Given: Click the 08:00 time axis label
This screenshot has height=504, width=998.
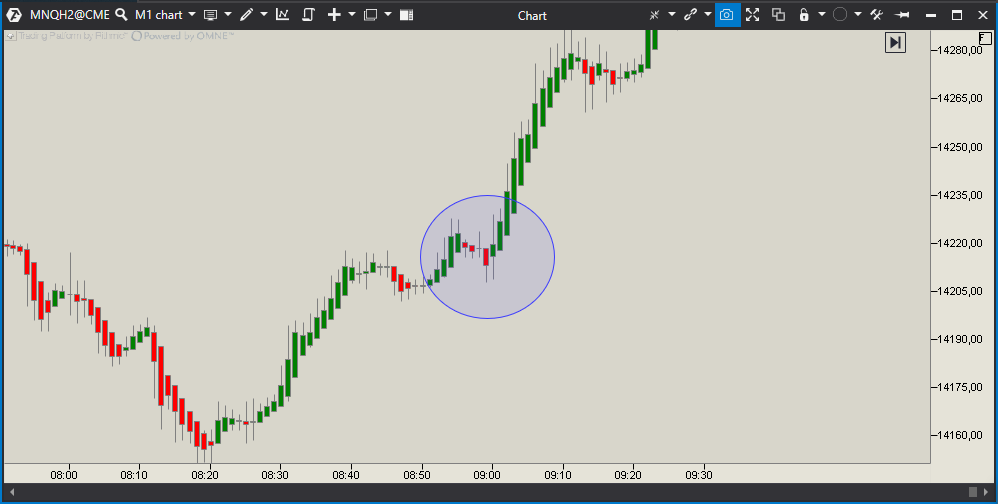Looking at the screenshot, I should [64, 475].
